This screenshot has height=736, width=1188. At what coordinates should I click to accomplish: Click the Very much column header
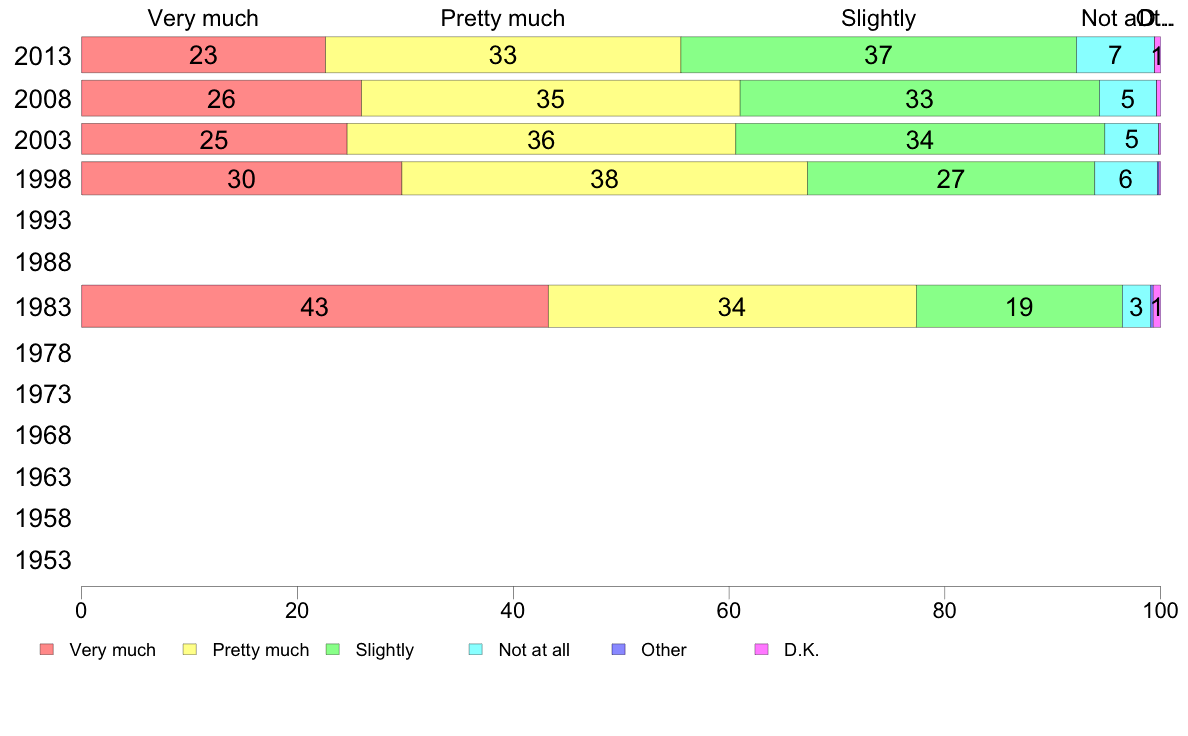[x=203, y=18]
